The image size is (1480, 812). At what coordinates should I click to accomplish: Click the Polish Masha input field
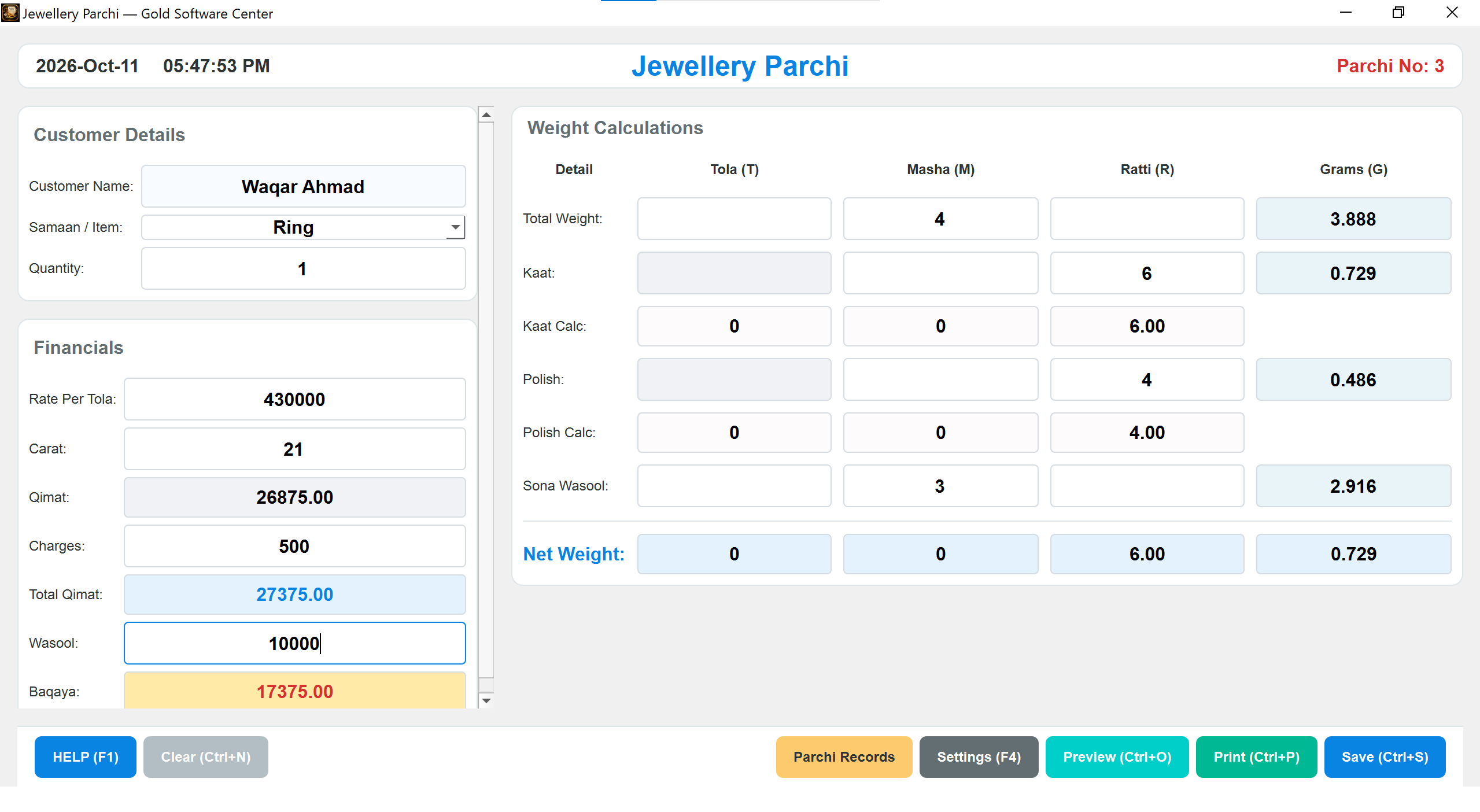[940, 379]
